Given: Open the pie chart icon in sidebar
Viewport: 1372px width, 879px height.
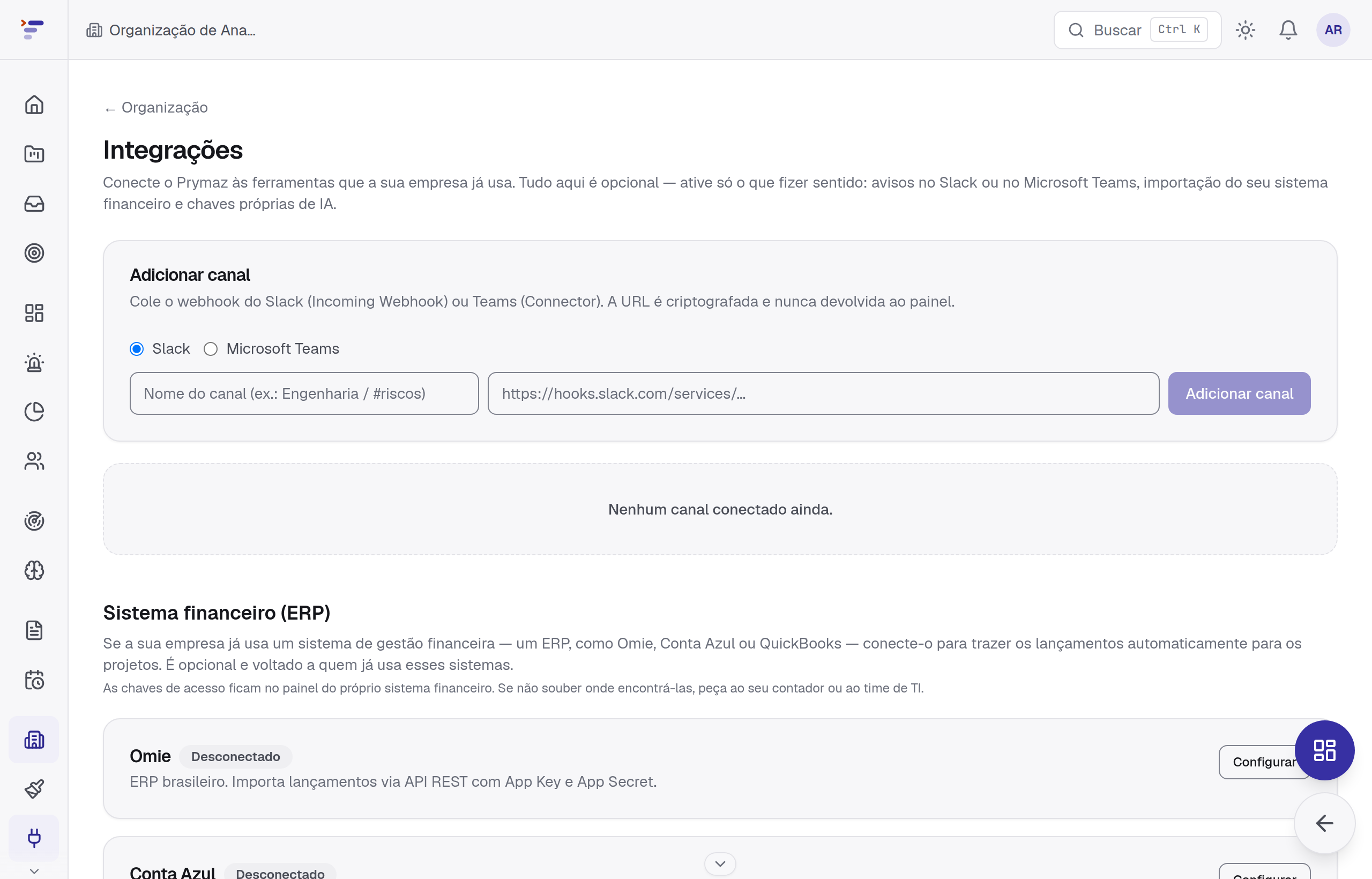Looking at the screenshot, I should (x=34, y=412).
